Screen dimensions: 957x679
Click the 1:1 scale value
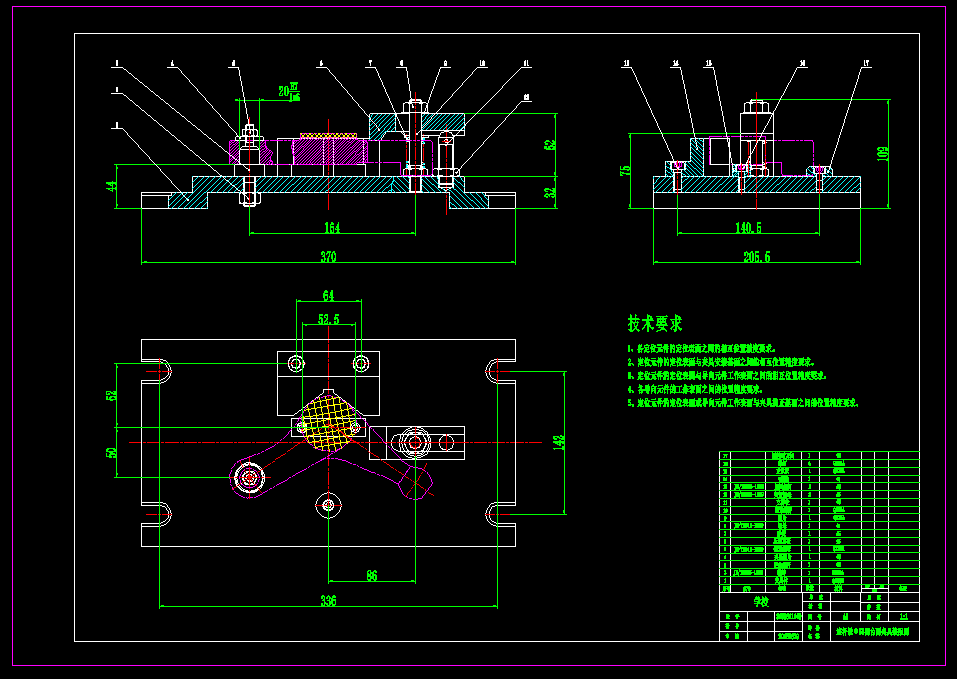point(904,617)
